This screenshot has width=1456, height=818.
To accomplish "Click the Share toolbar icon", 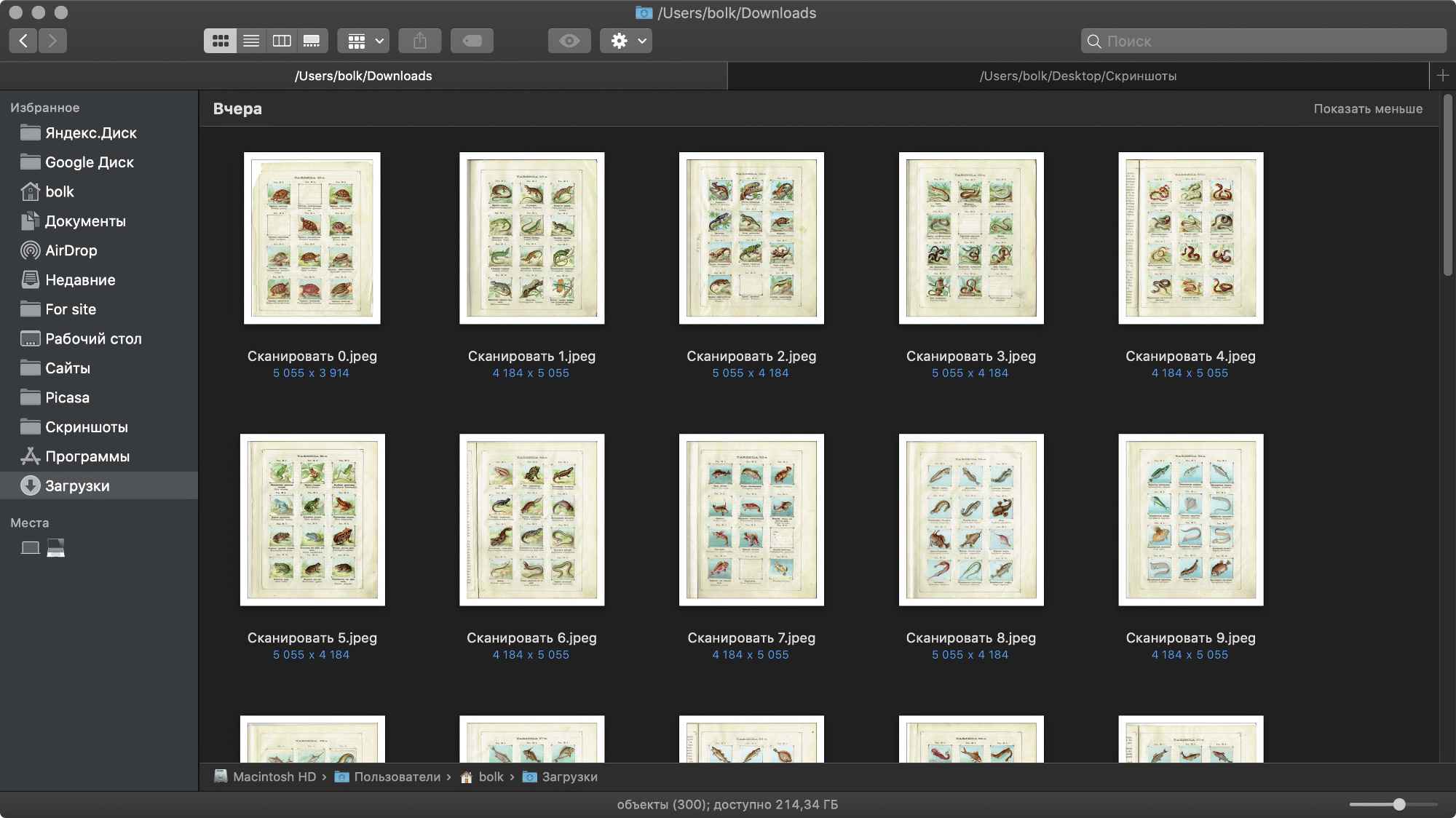I will coord(420,41).
